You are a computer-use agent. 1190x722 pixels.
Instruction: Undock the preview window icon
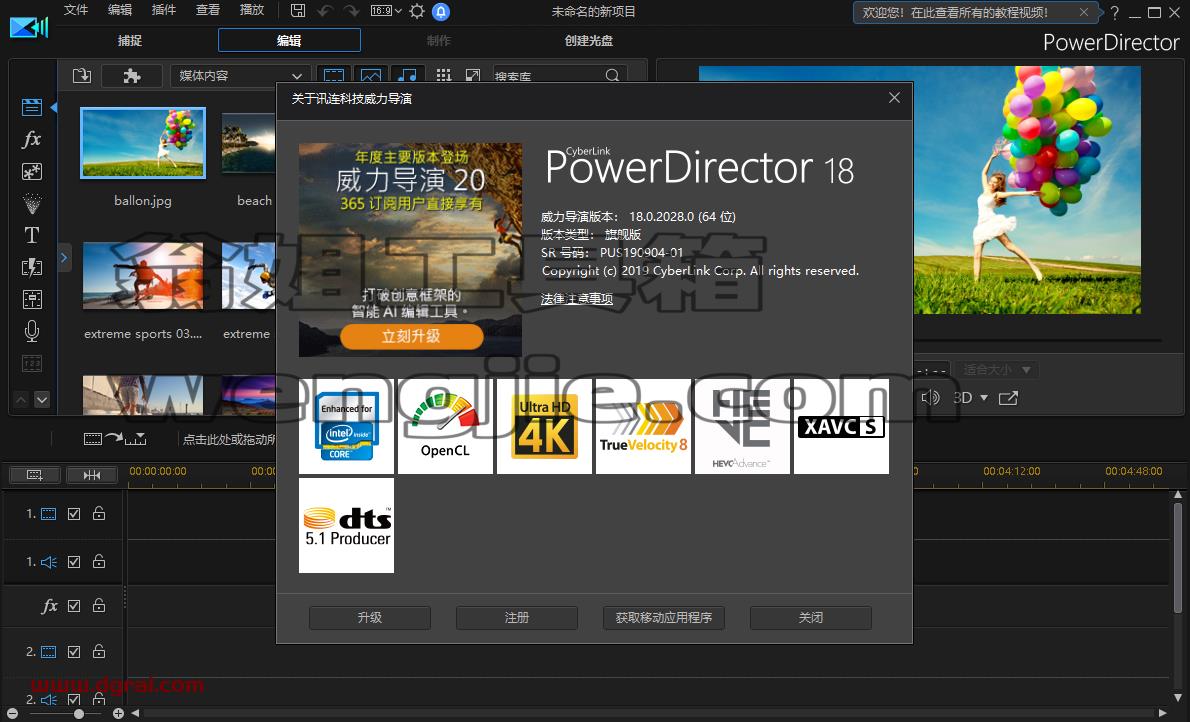1008,398
